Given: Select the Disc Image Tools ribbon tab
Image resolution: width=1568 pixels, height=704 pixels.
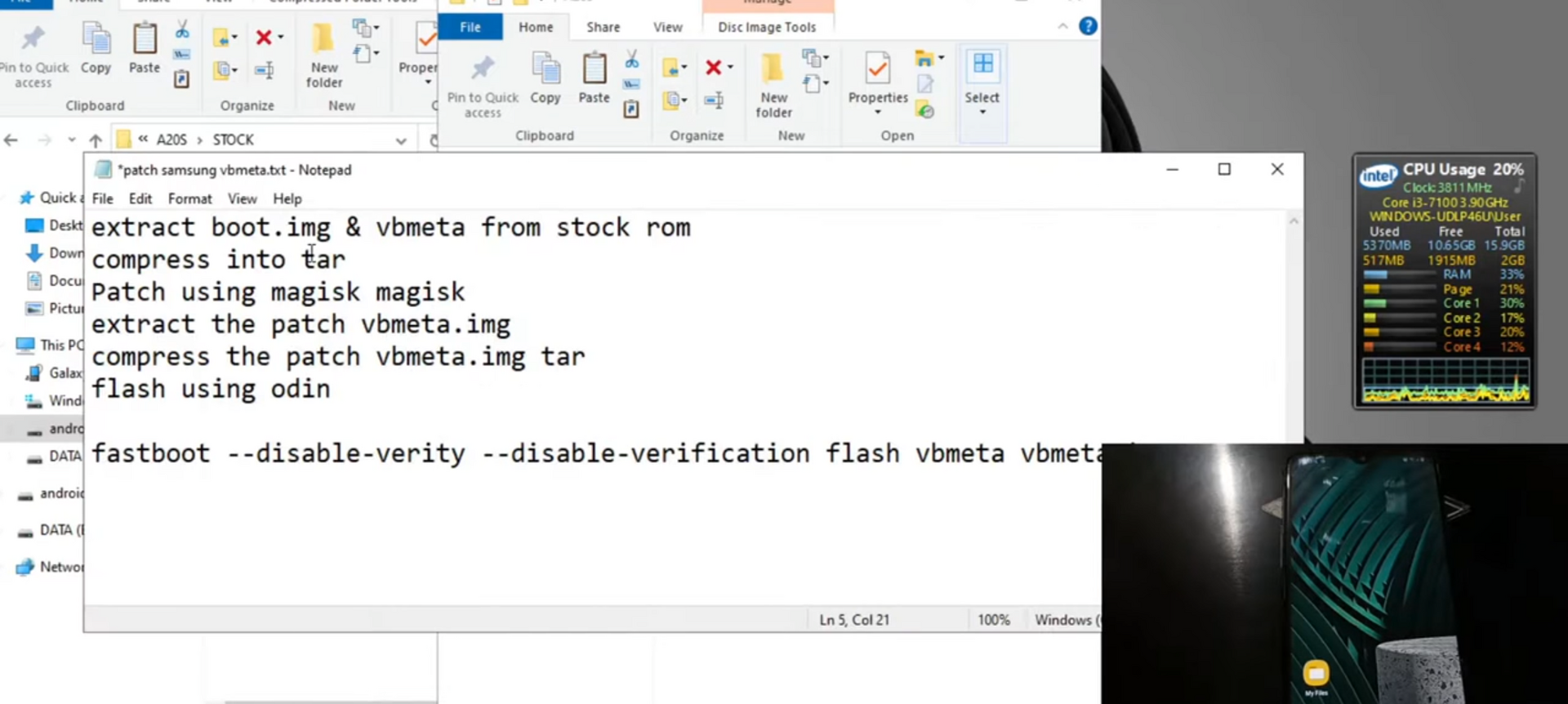Looking at the screenshot, I should click(x=767, y=27).
